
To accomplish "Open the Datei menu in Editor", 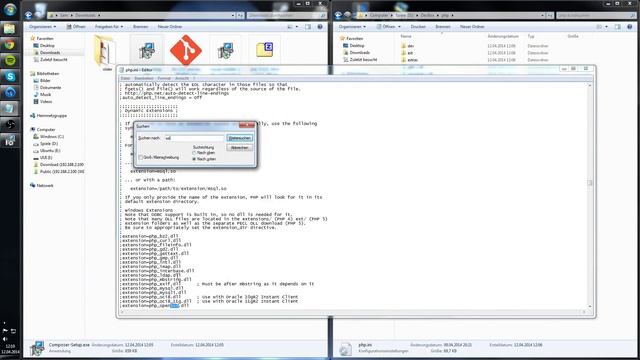I will click(125, 78).
